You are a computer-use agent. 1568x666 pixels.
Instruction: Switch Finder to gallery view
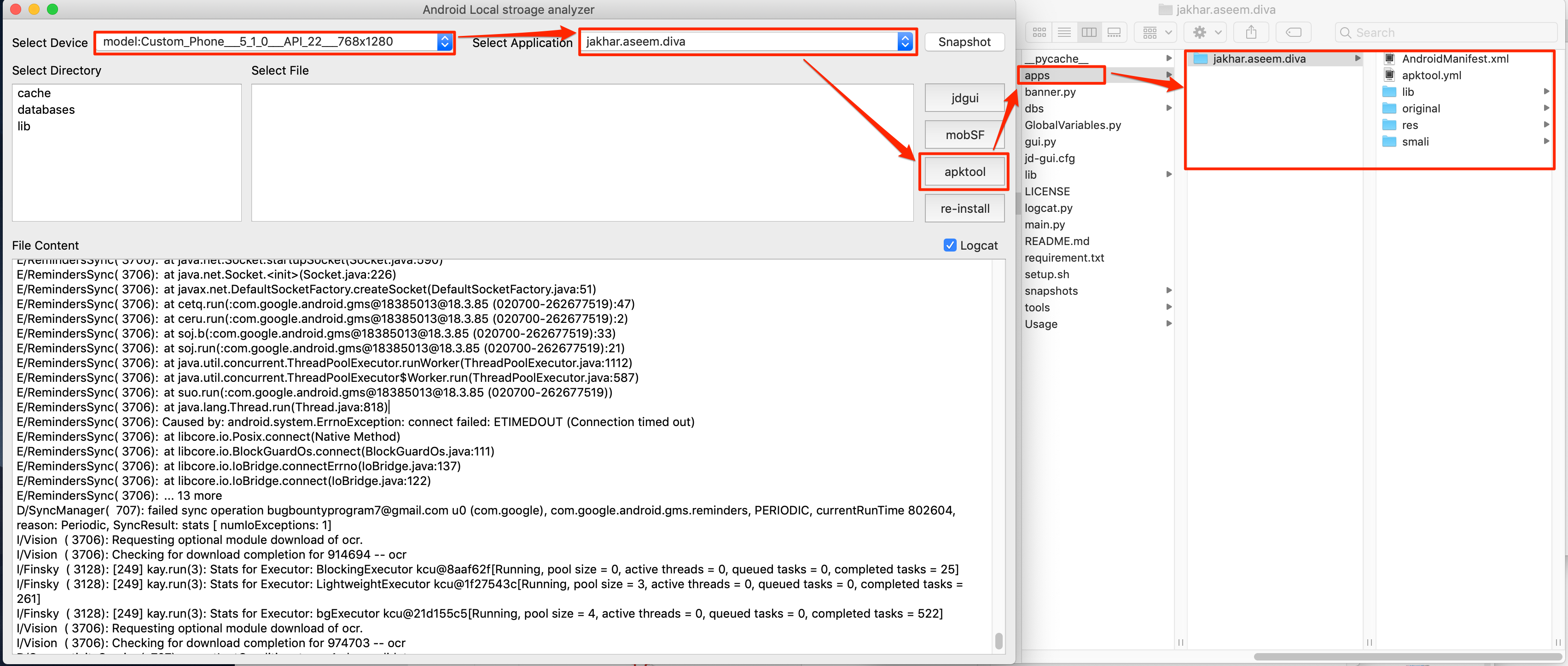pos(1114,32)
